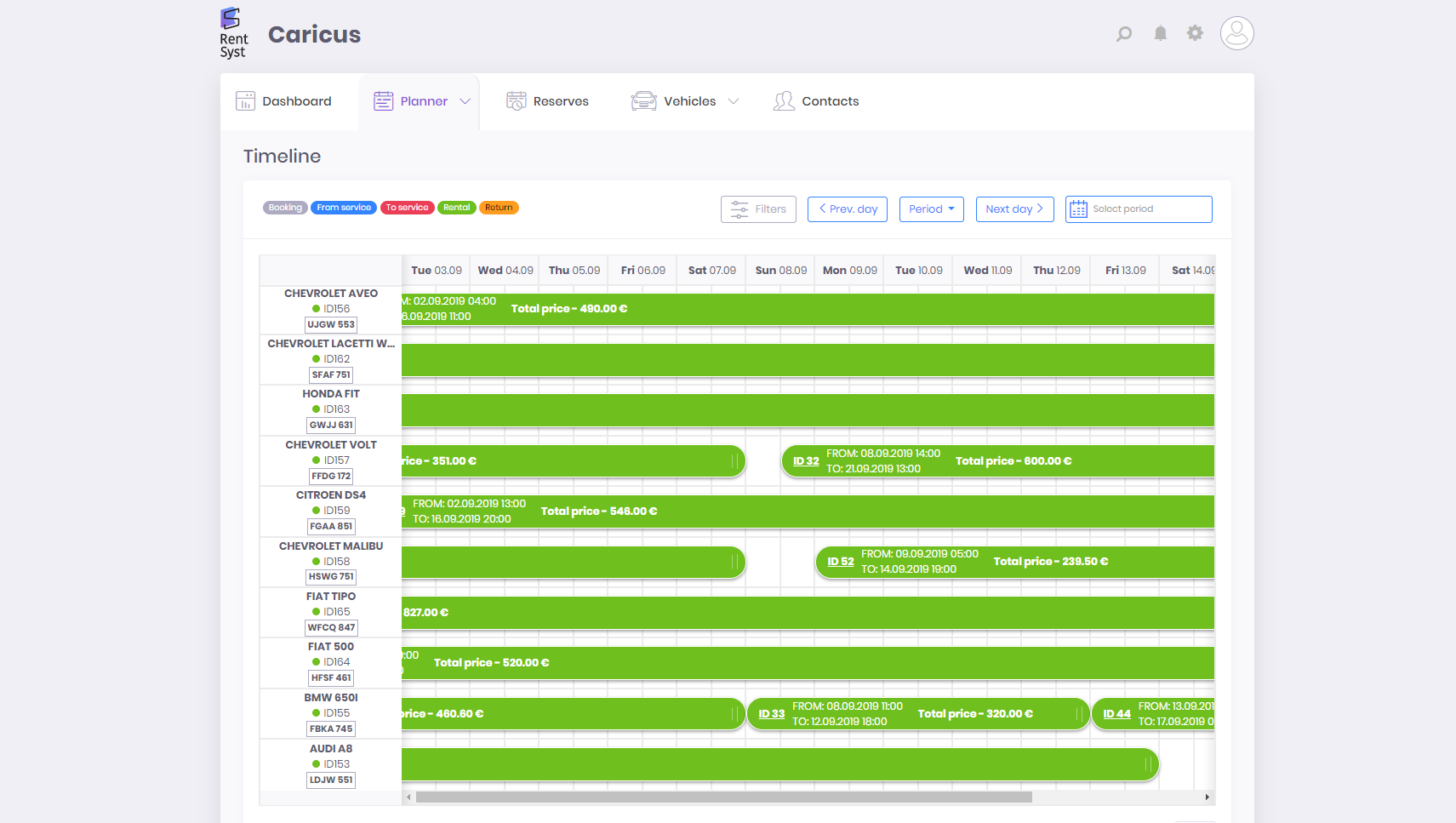This screenshot has height=823, width=1456.
Task: Click the timeline horizontal scrollbar
Action: [x=723, y=797]
